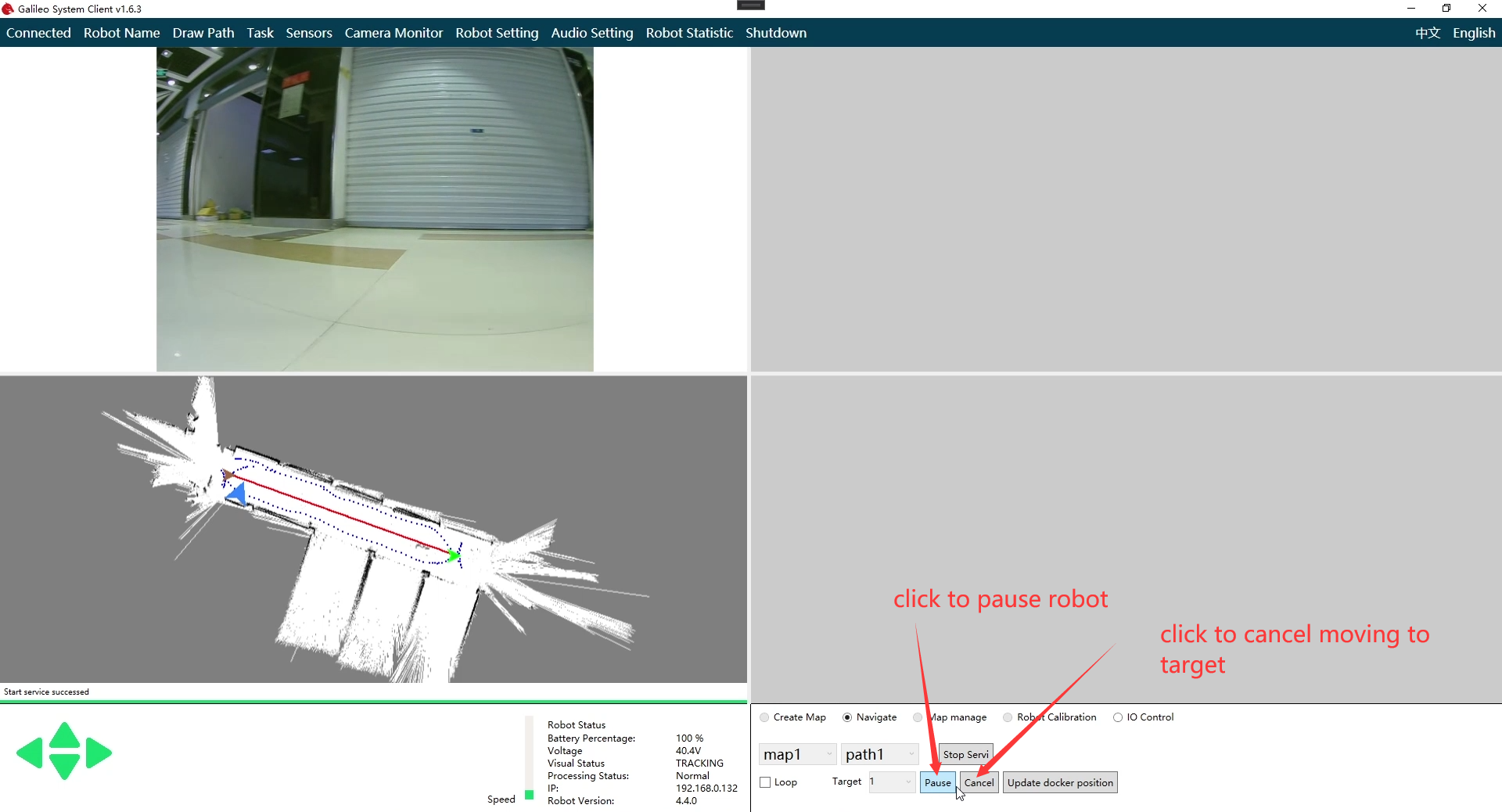The height and width of the screenshot is (812, 1502).
Task: Open the Camera Monitor menu
Action: pyautogui.click(x=393, y=33)
